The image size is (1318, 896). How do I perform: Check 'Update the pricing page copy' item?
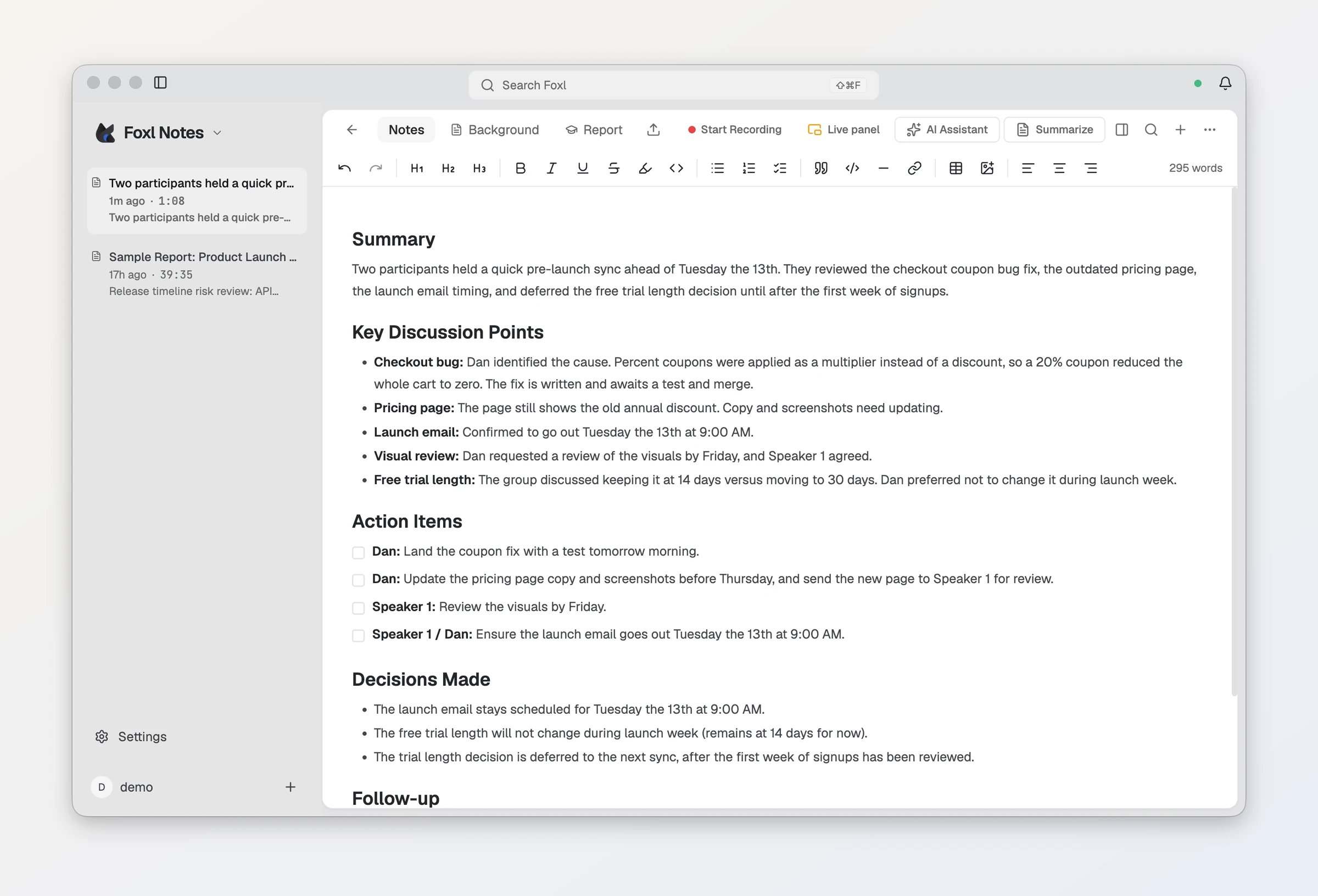pyautogui.click(x=359, y=580)
